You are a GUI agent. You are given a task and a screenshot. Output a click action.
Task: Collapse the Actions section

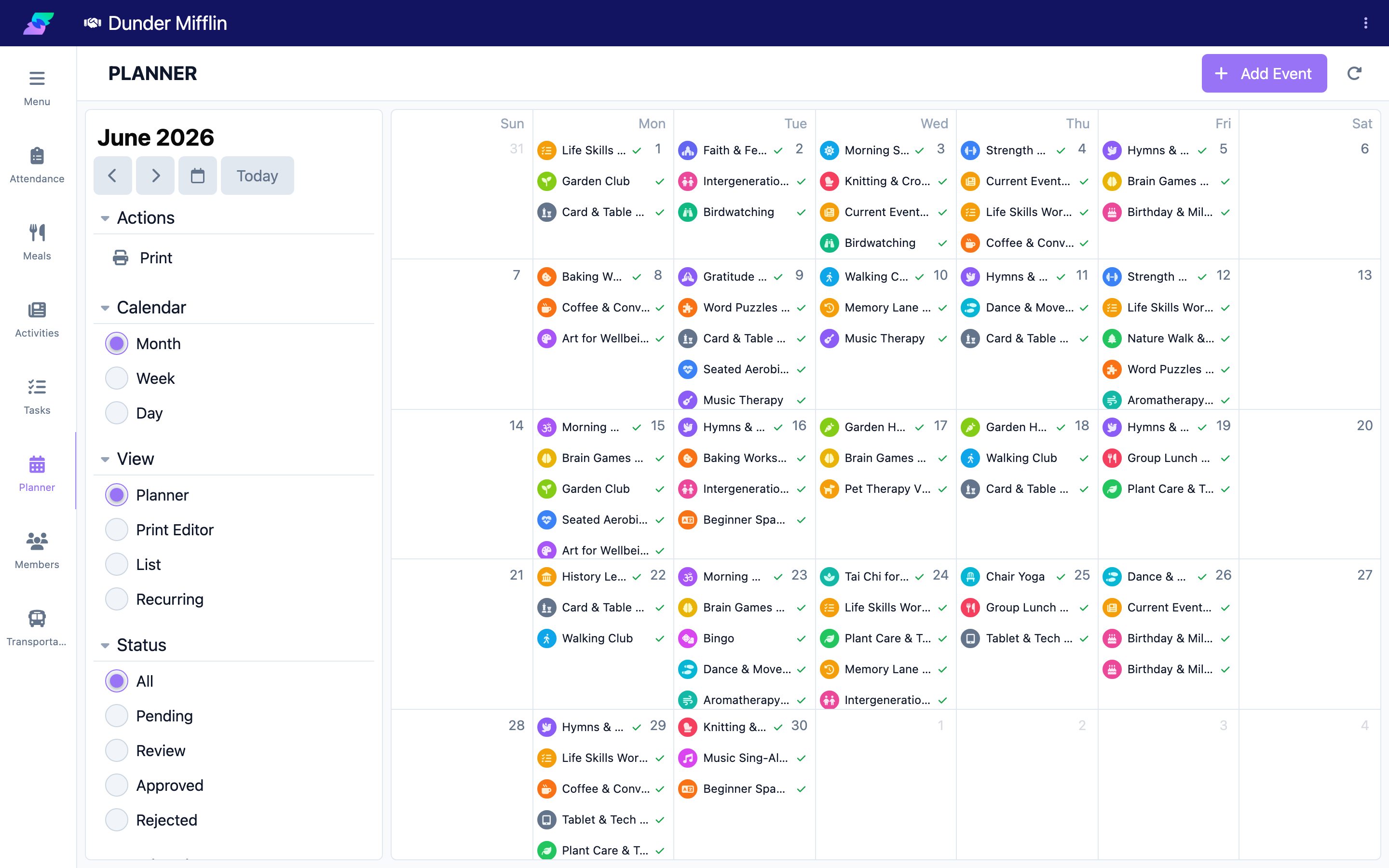(x=105, y=218)
